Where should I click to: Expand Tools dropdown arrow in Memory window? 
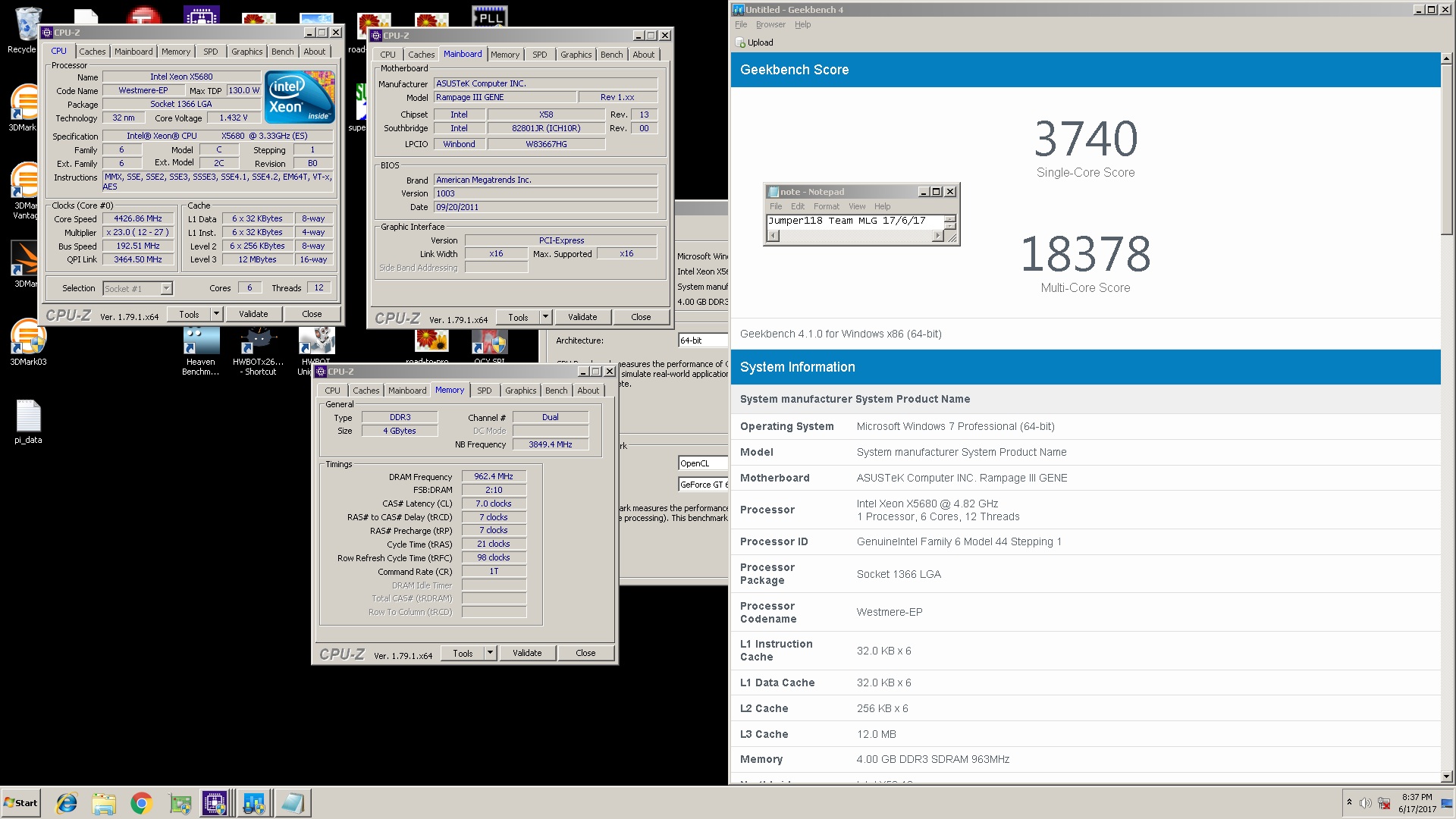coord(490,653)
